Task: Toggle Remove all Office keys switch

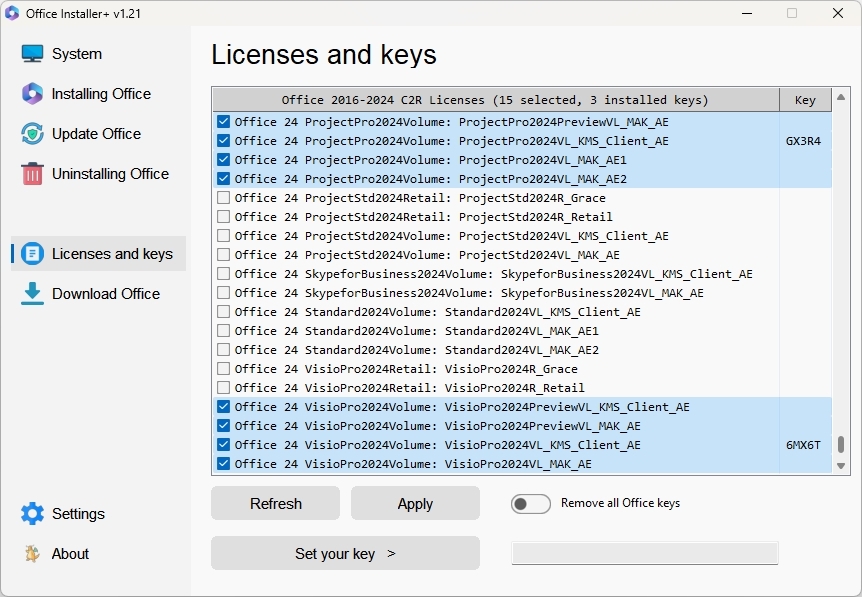Action: 531,504
